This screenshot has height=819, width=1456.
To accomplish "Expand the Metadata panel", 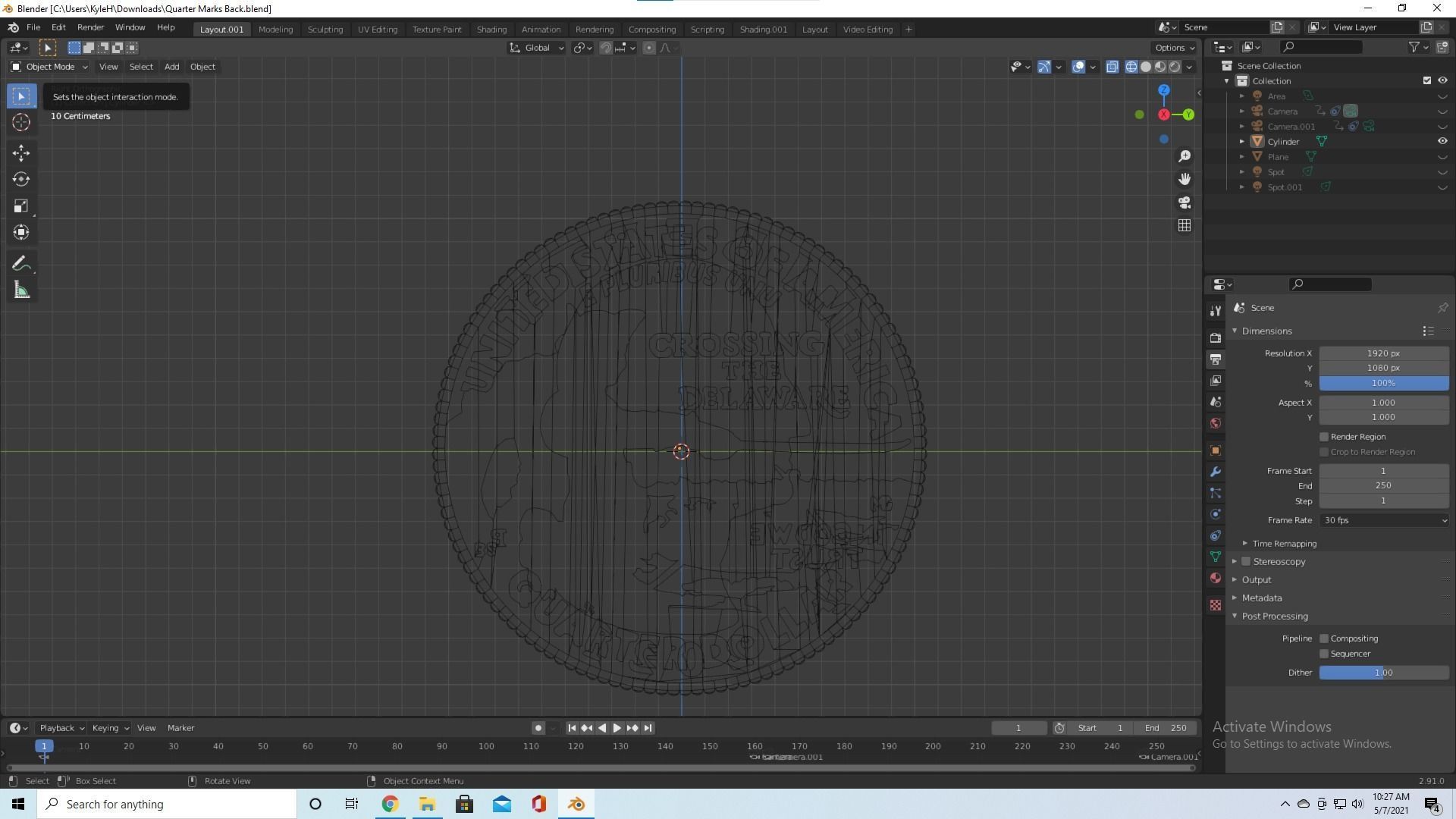I will pos(1261,598).
